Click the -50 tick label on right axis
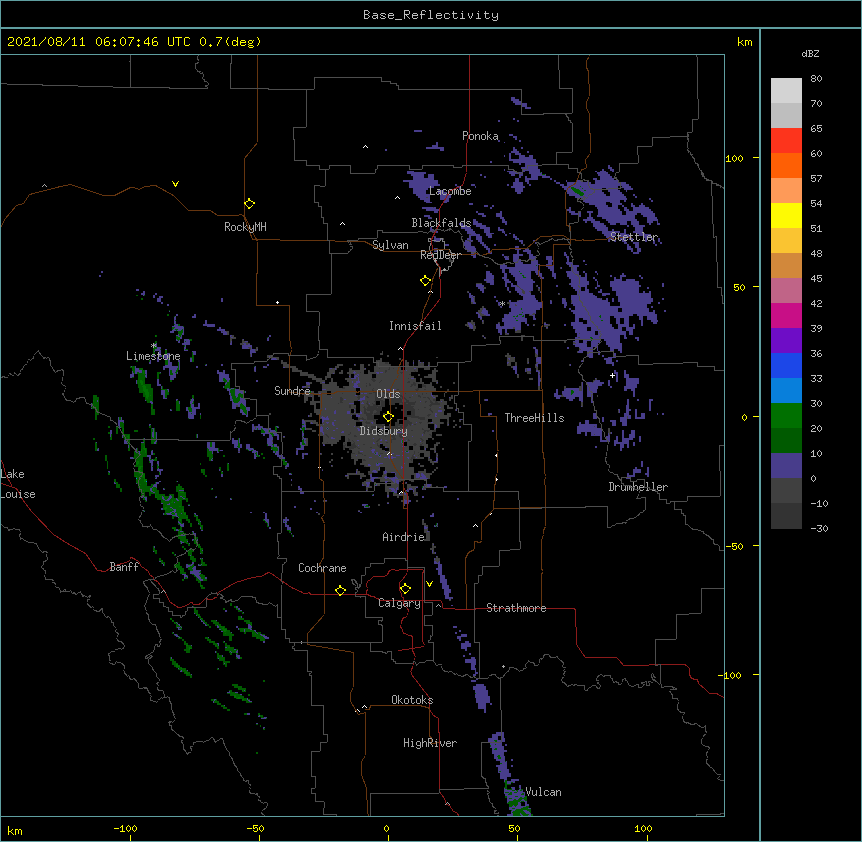This screenshot has height=842, width=862. [733, 546]
